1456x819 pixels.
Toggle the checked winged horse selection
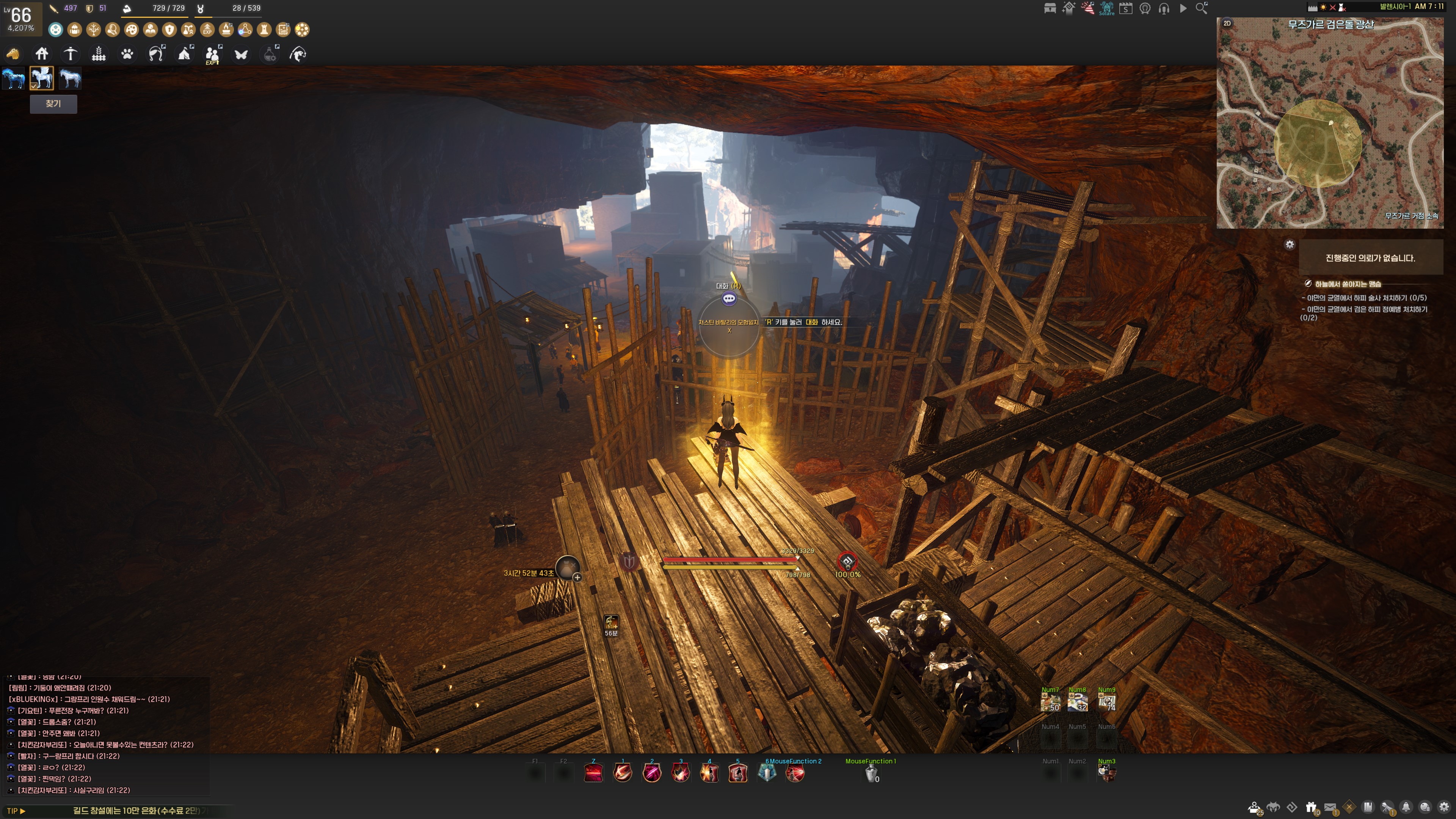click(x=42, y=78)
